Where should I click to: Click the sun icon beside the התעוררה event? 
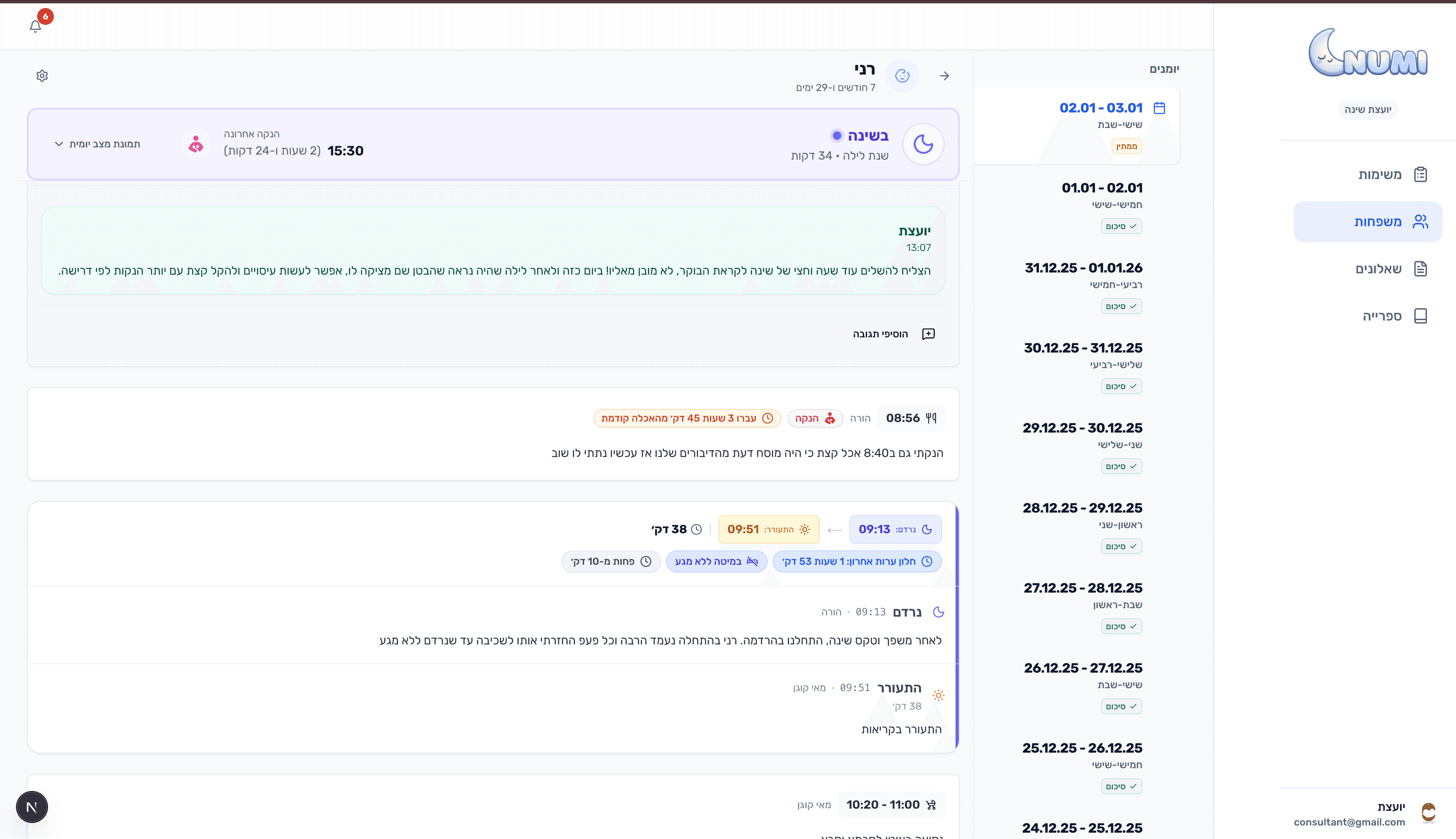938,695
